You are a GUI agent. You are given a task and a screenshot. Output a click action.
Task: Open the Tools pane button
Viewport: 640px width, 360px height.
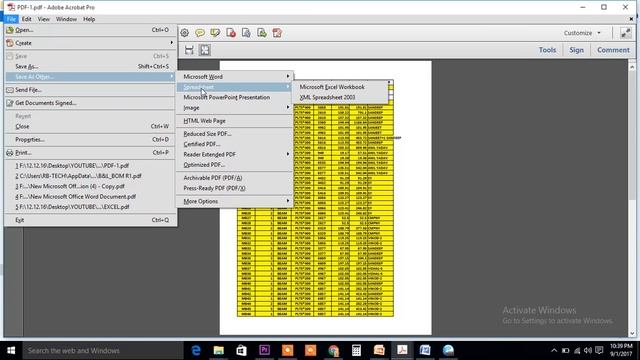coord(547,50)
